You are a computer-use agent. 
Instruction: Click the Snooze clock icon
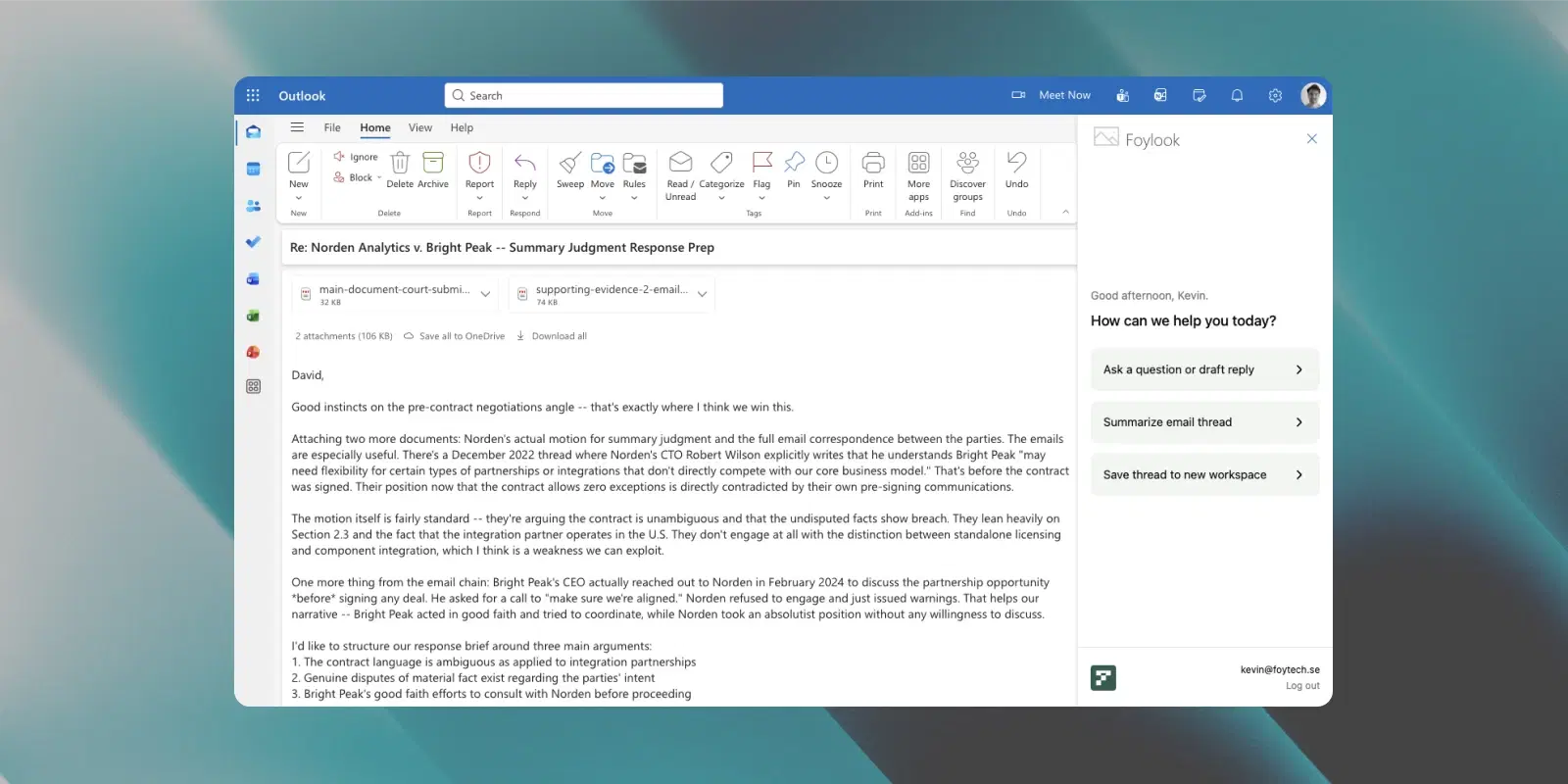(827, 162)
